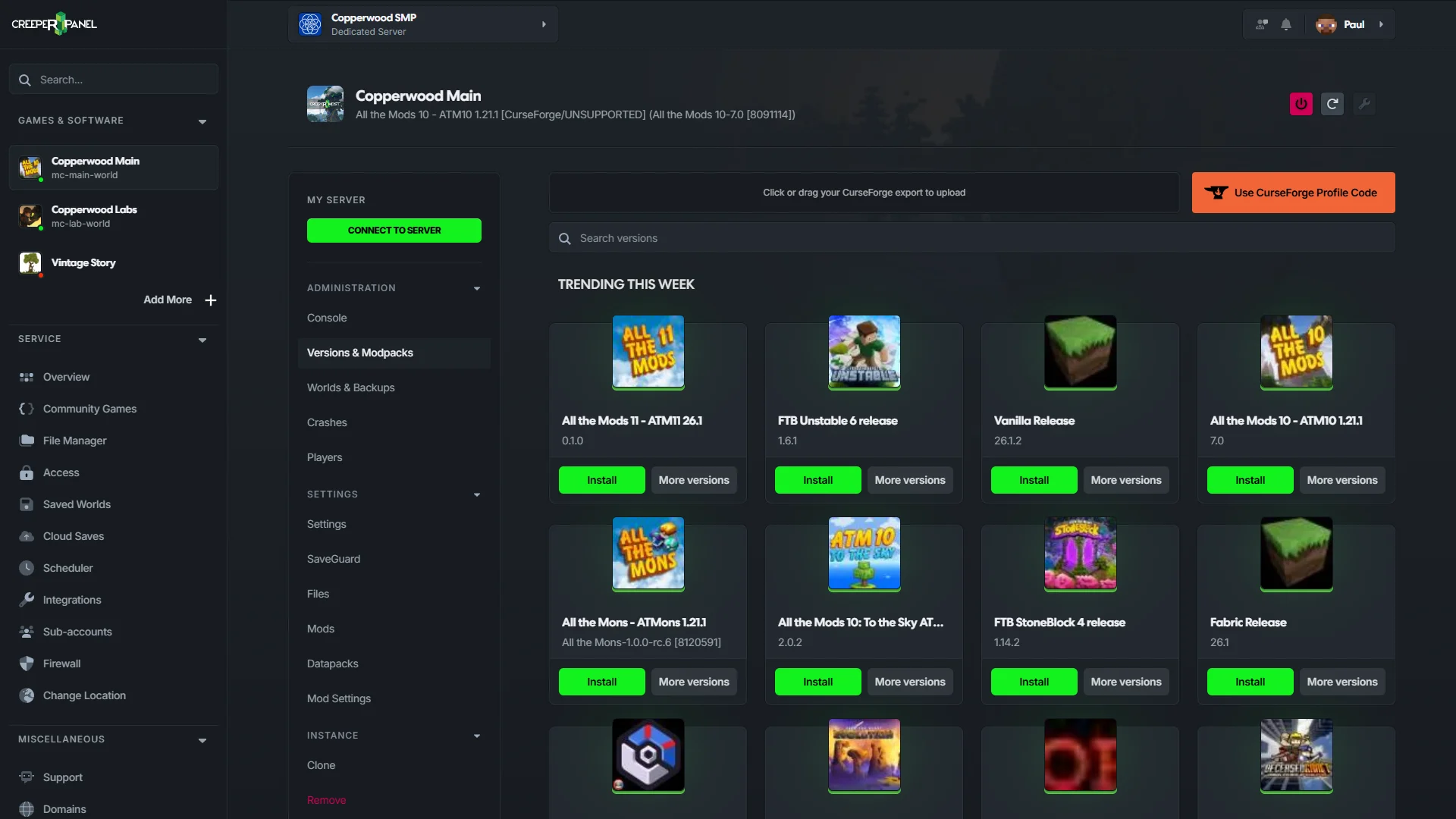Screen dimensions: 1456x819
Task: Show more versions of FTB Unstable 6
Action: [x=910, y=480]
